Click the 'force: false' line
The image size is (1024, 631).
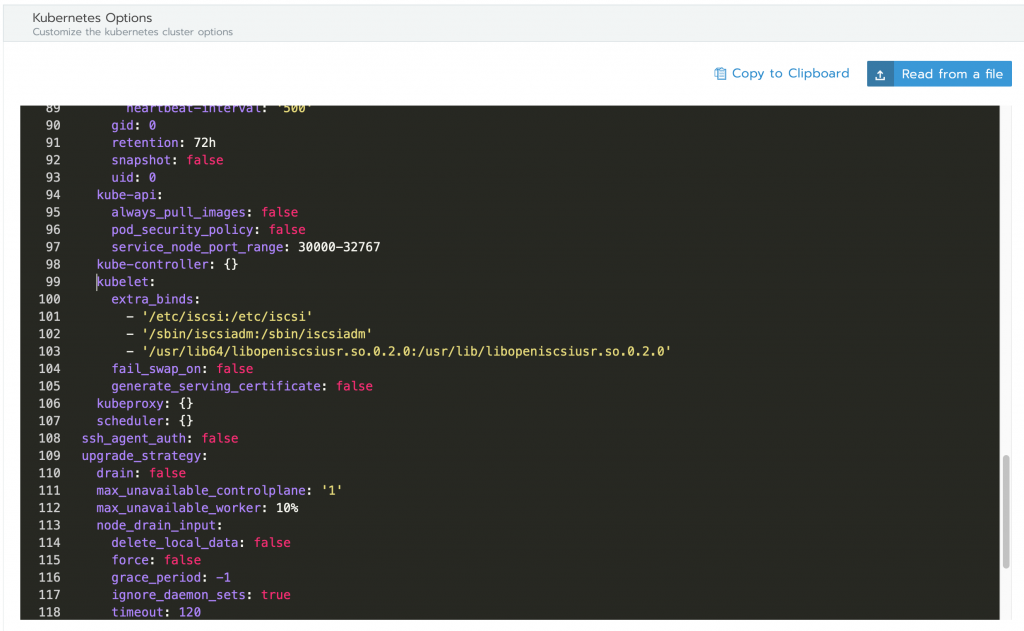156,560
